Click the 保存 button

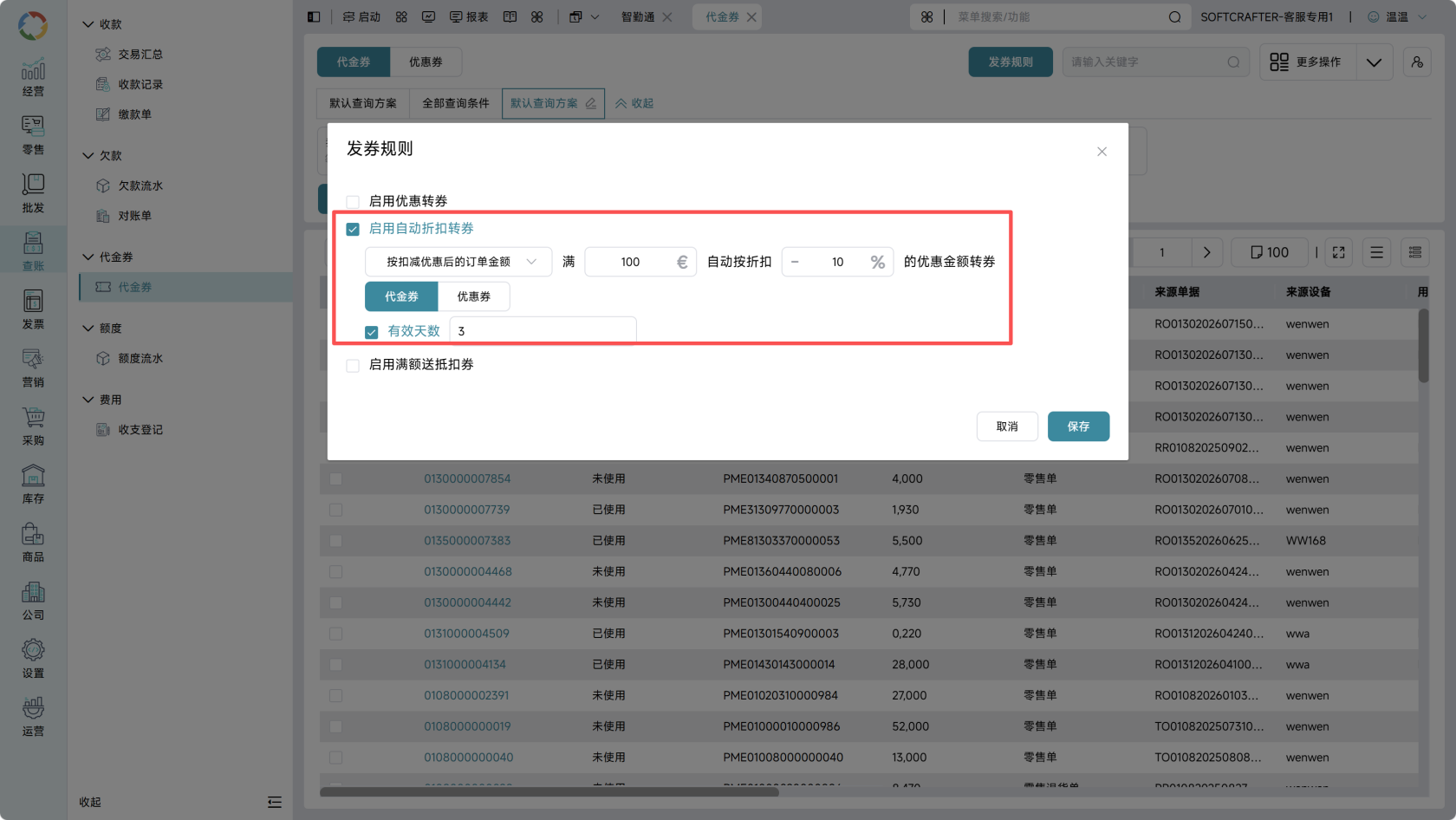1078,426
